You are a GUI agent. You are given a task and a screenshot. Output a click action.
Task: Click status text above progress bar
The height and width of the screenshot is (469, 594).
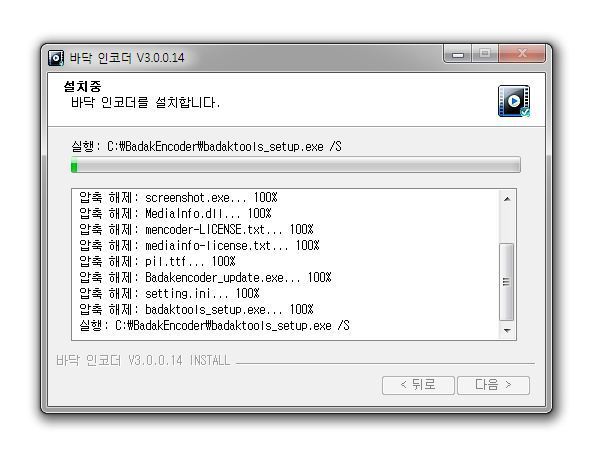(x=206, y=147)
